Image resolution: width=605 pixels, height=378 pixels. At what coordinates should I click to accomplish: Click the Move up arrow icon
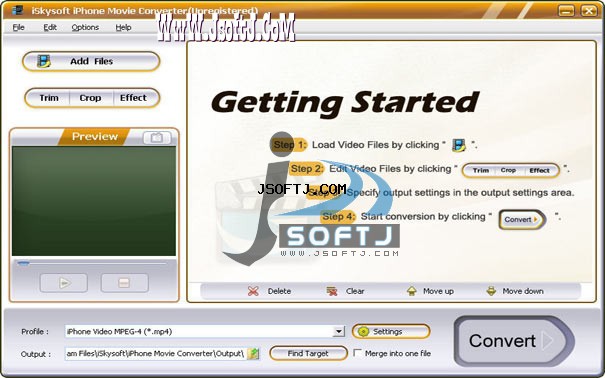pyautogui.click(x=412, y=291)
